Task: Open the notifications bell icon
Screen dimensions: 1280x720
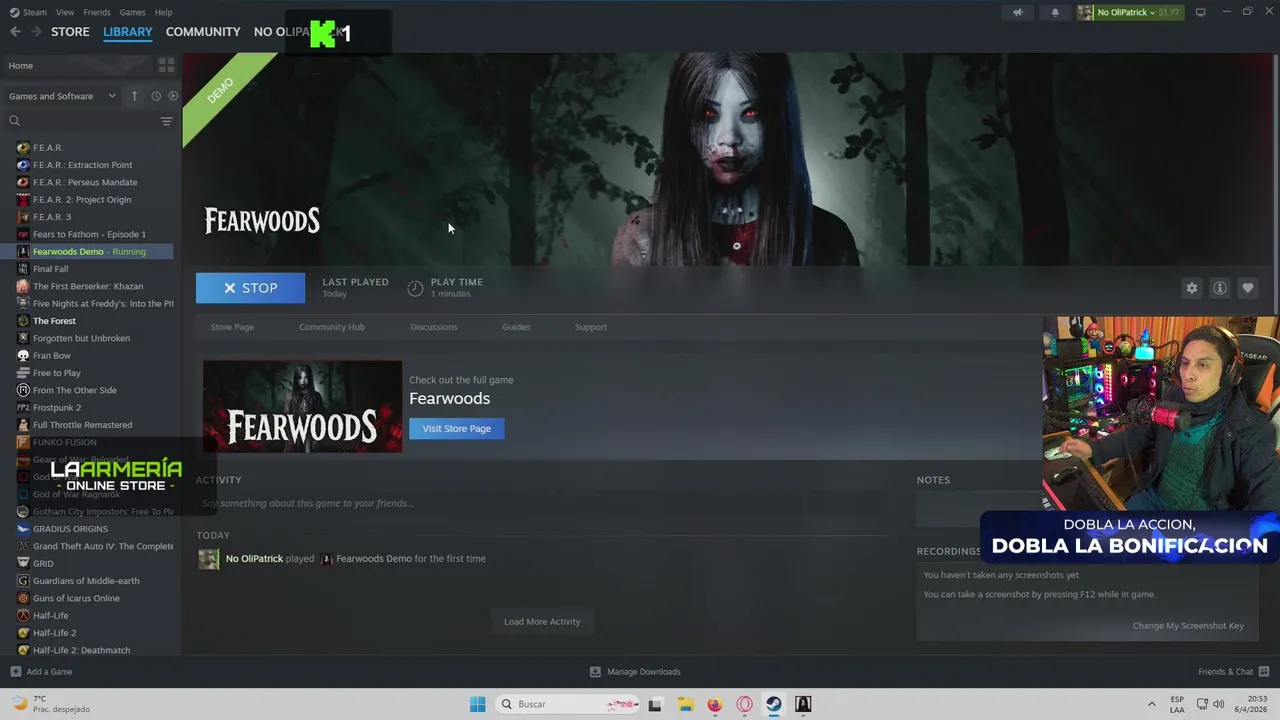Action: 1055,12
